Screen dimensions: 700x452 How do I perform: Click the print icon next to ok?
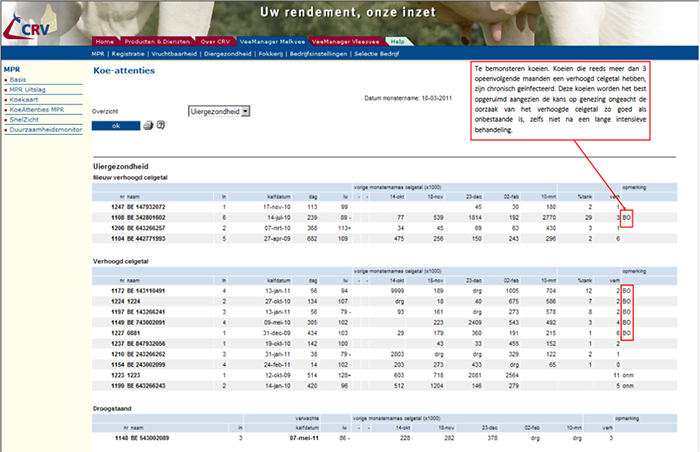pos(147,126)
